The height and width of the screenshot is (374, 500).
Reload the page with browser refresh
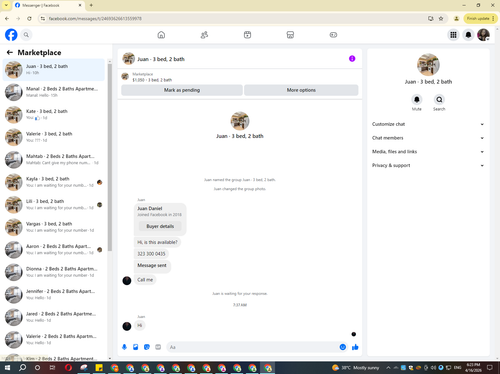(x=29, y=19)
